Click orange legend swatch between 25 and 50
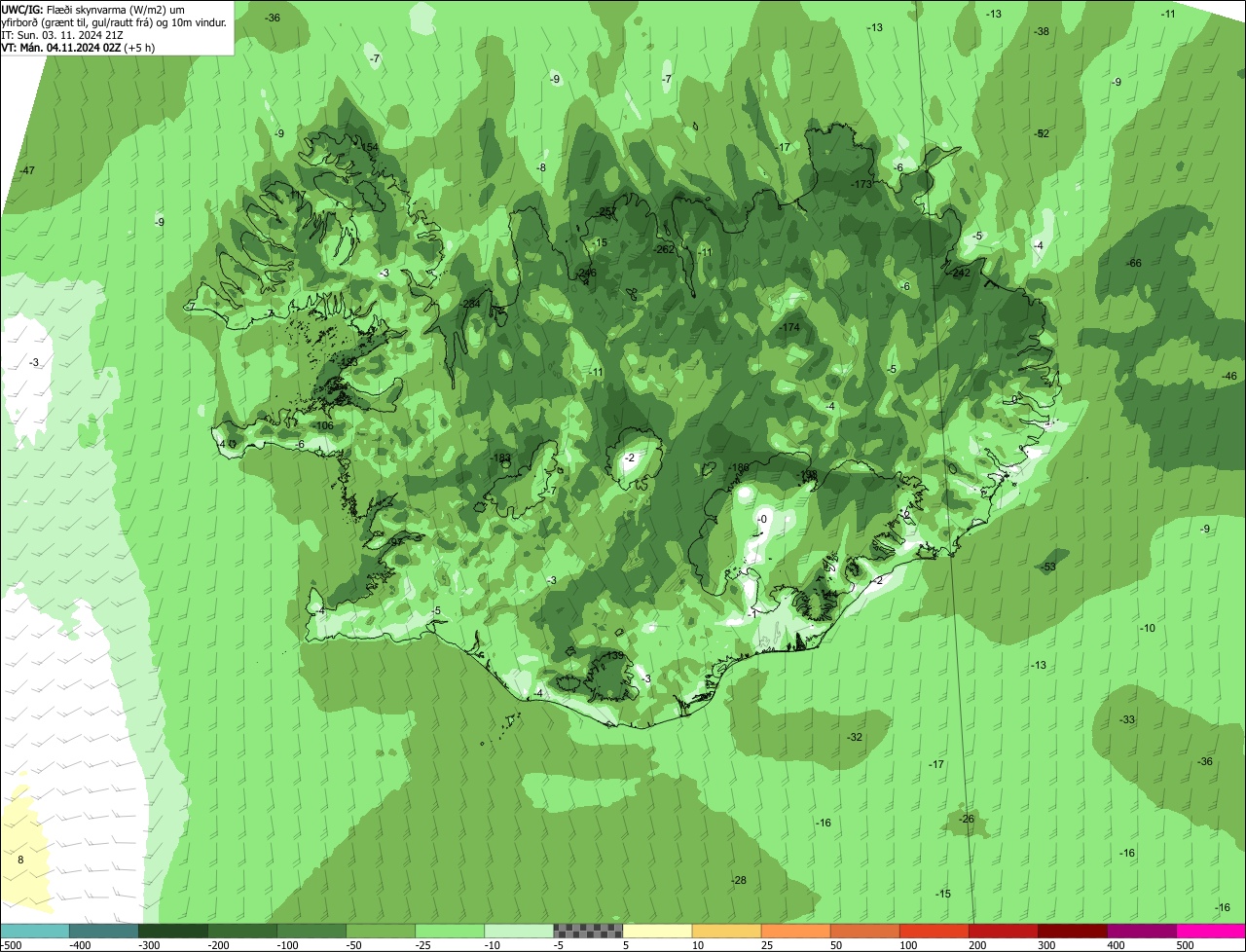The height and width of the screenshot is (952, 1246). click(x=795, y=931)
